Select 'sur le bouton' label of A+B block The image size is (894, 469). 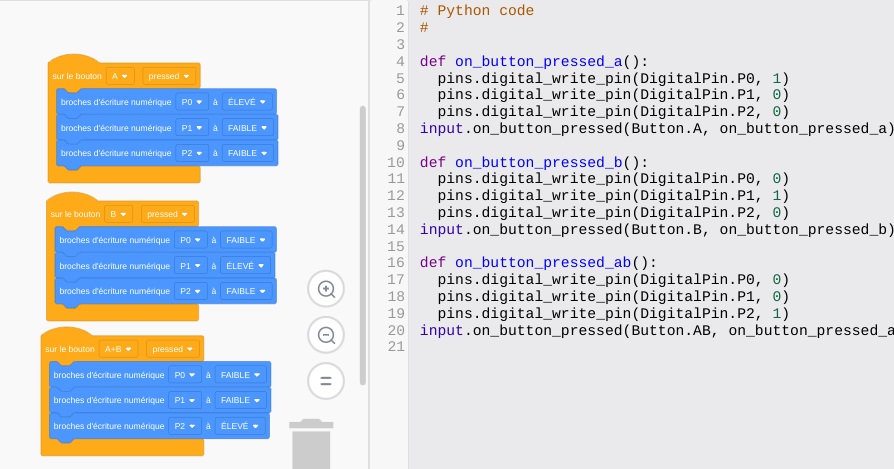pyautogui.click(x=70, y=349)
